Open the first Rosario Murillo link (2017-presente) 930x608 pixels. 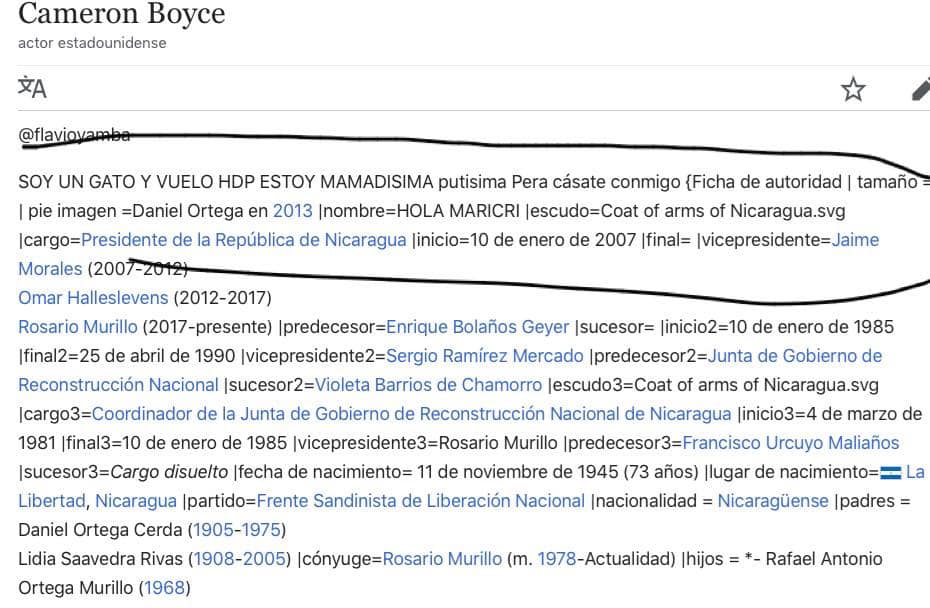[78, 327]
